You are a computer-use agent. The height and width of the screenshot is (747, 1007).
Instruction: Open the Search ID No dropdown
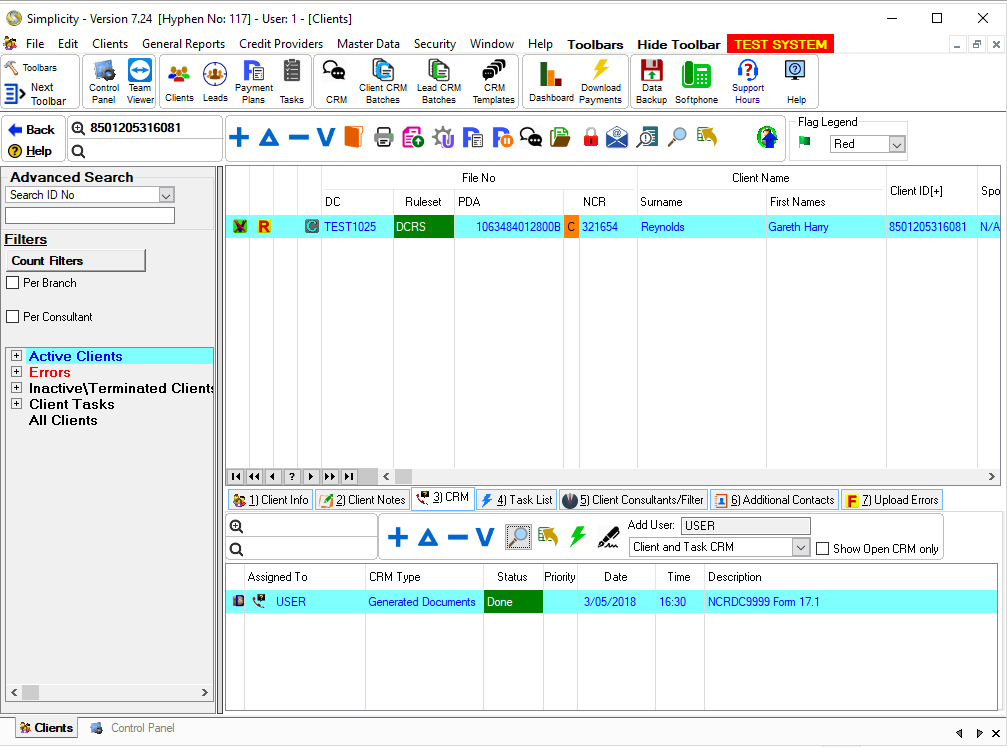166,195
